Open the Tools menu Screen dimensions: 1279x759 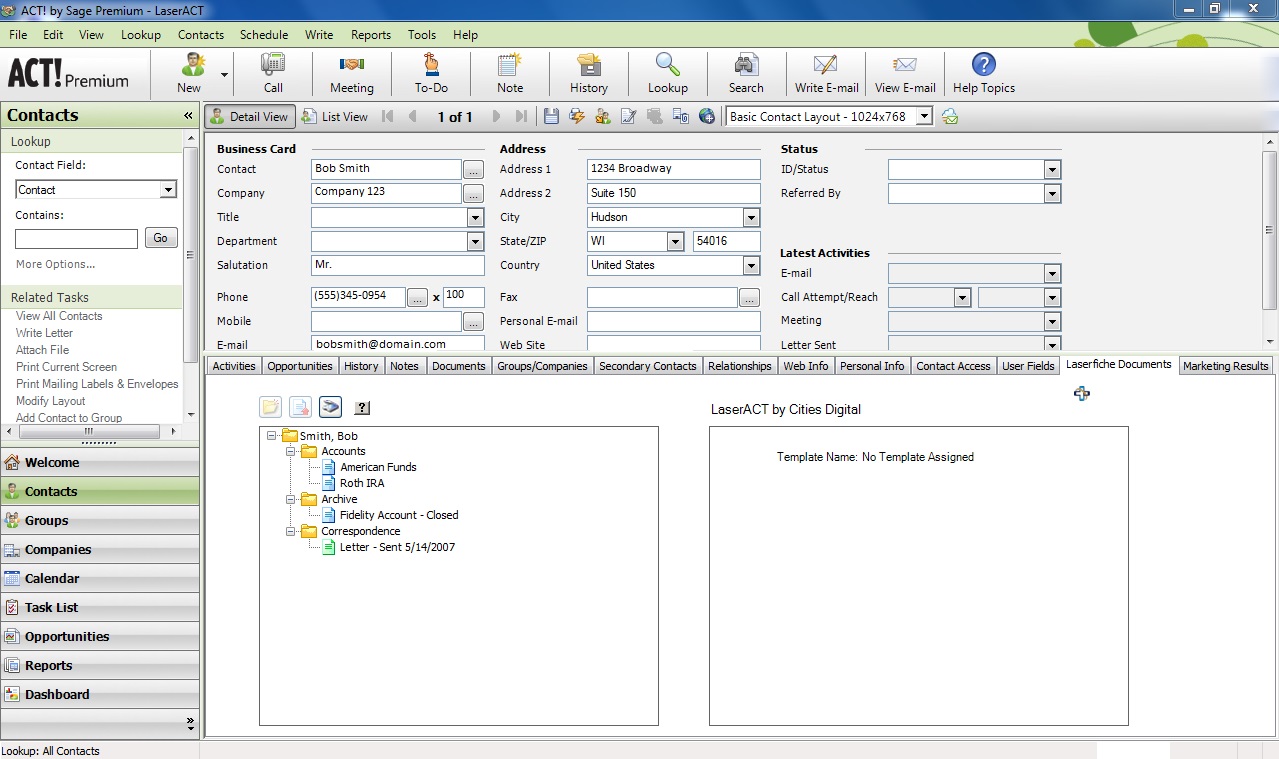pos(422,35)
